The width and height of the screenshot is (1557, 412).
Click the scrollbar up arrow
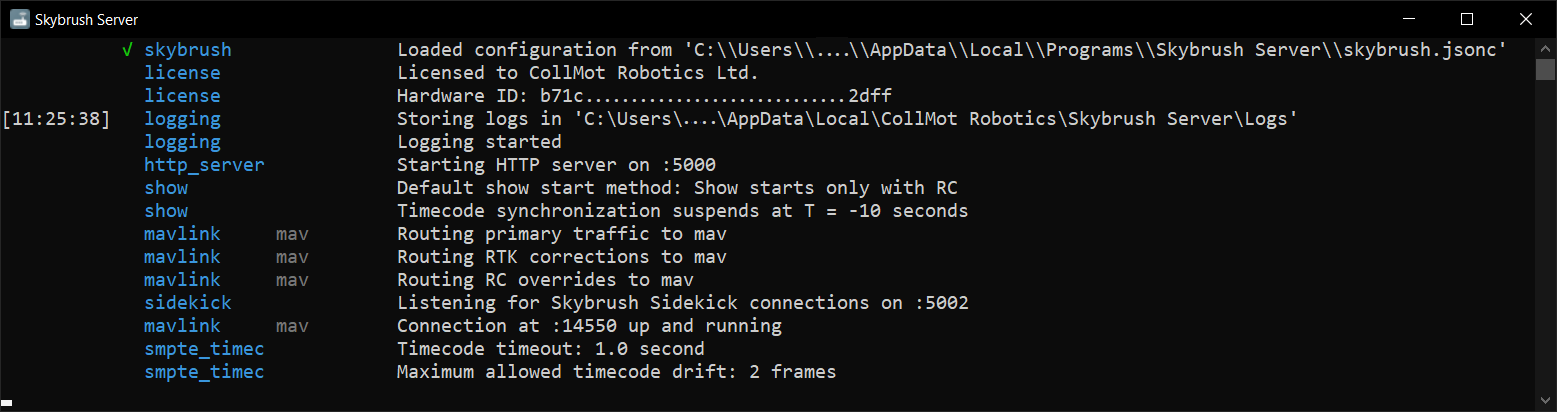pos(1544,49)
